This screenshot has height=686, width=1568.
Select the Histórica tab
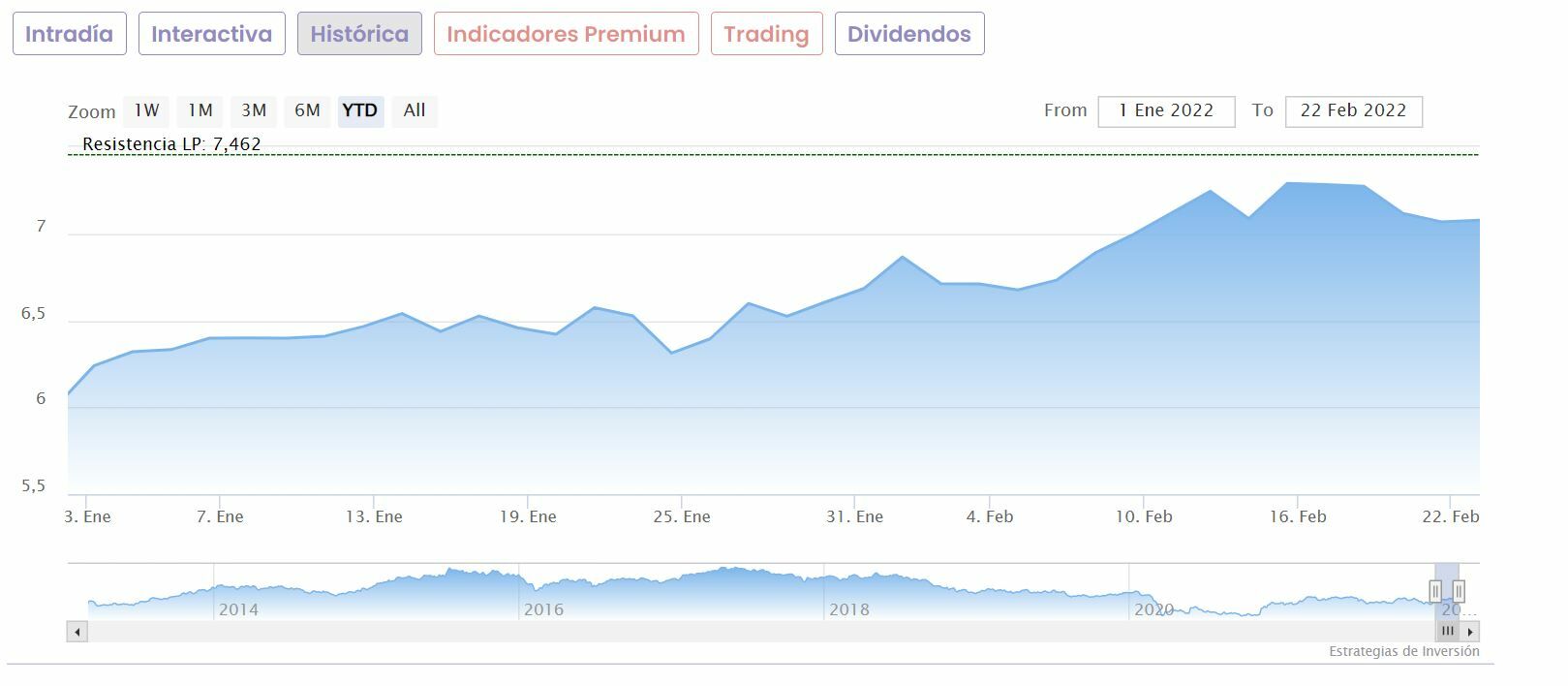point(359,34)
